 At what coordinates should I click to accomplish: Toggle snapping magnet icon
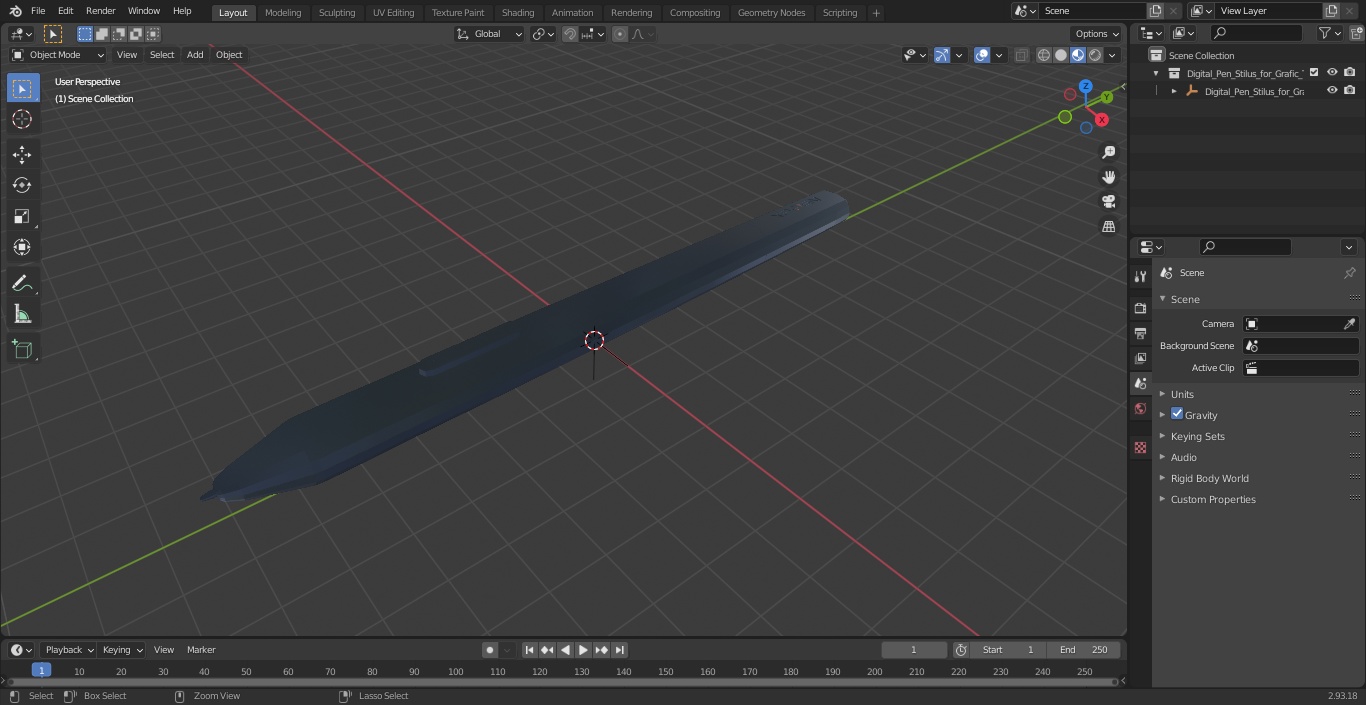[x=570, y=34]
